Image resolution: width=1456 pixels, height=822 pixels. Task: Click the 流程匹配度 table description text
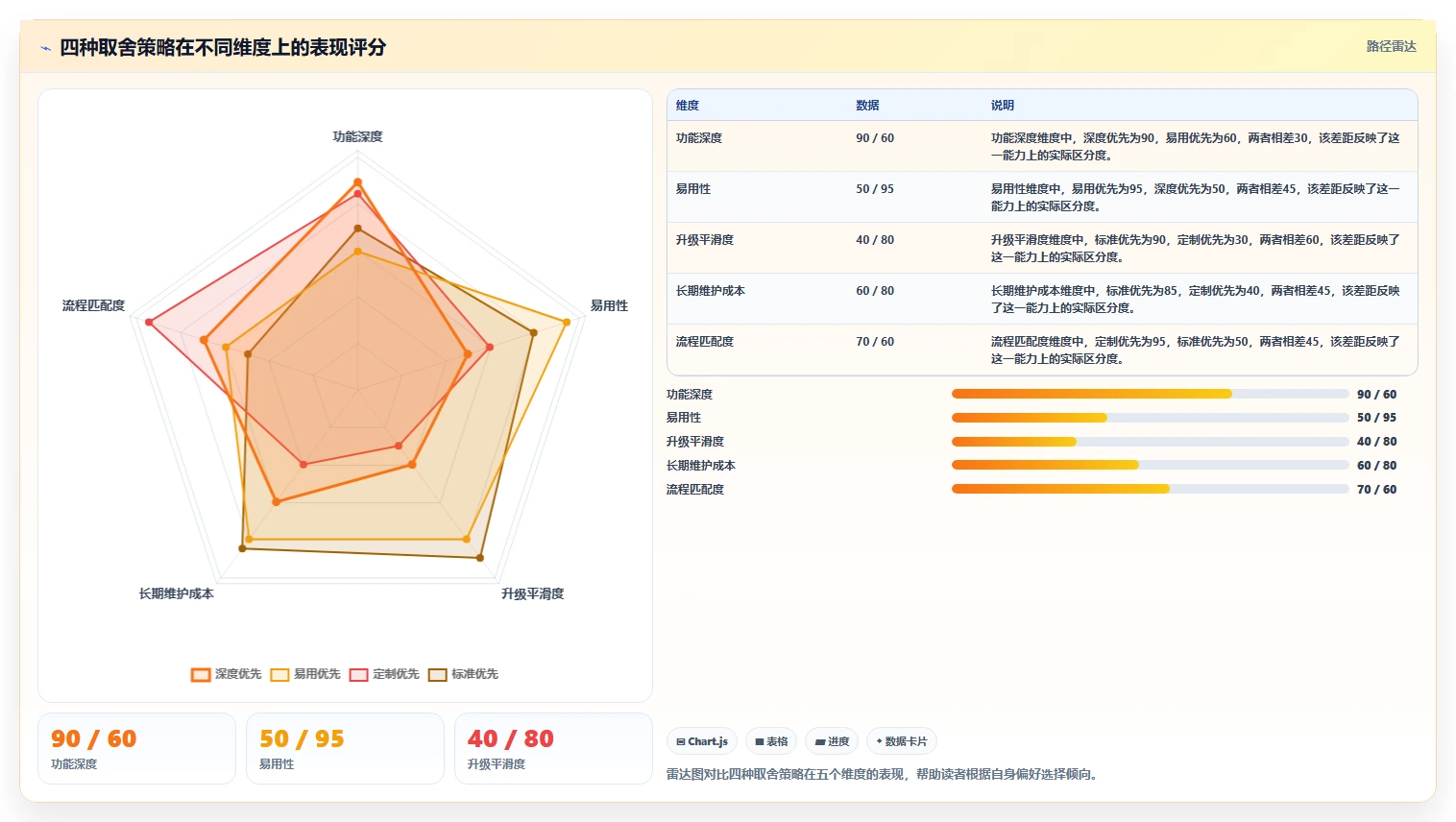(x=1196, y=351)
